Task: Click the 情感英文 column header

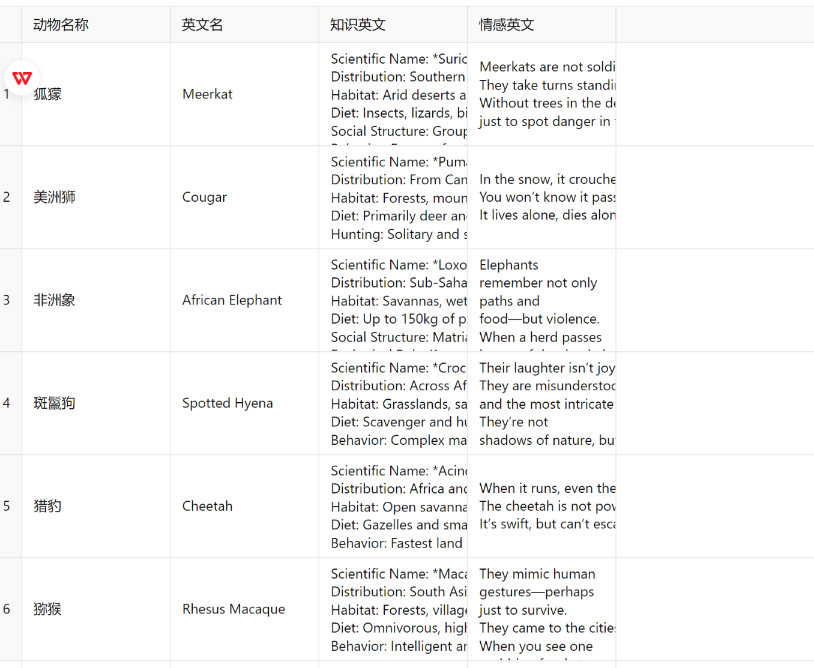Action: 507,24
